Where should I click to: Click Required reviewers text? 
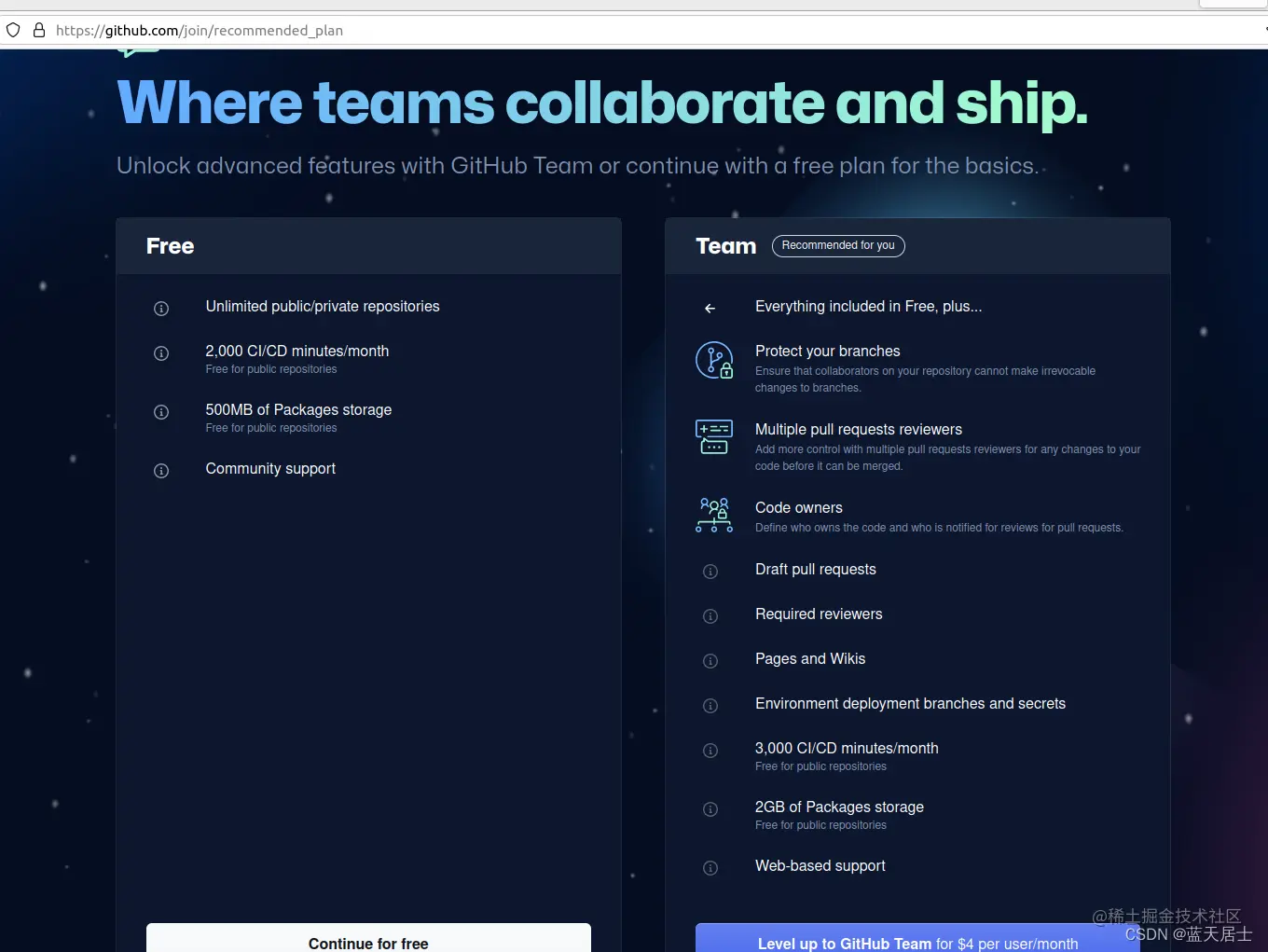tap(819, 614)
